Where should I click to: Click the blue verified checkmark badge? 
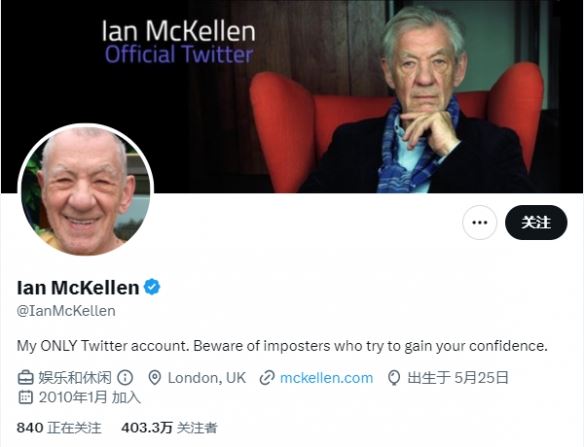click(152, 287)
